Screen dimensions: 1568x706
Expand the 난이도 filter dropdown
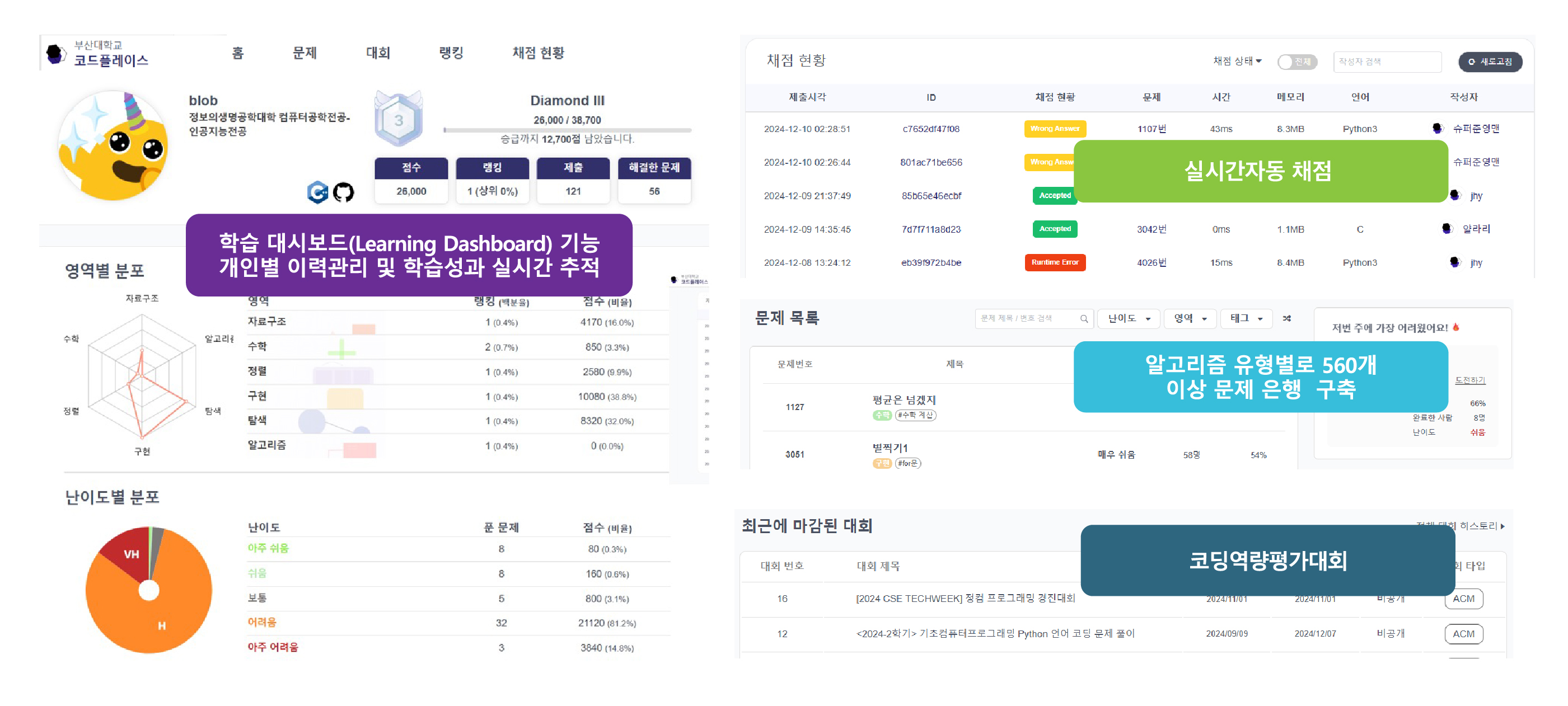pos(1128,318)
